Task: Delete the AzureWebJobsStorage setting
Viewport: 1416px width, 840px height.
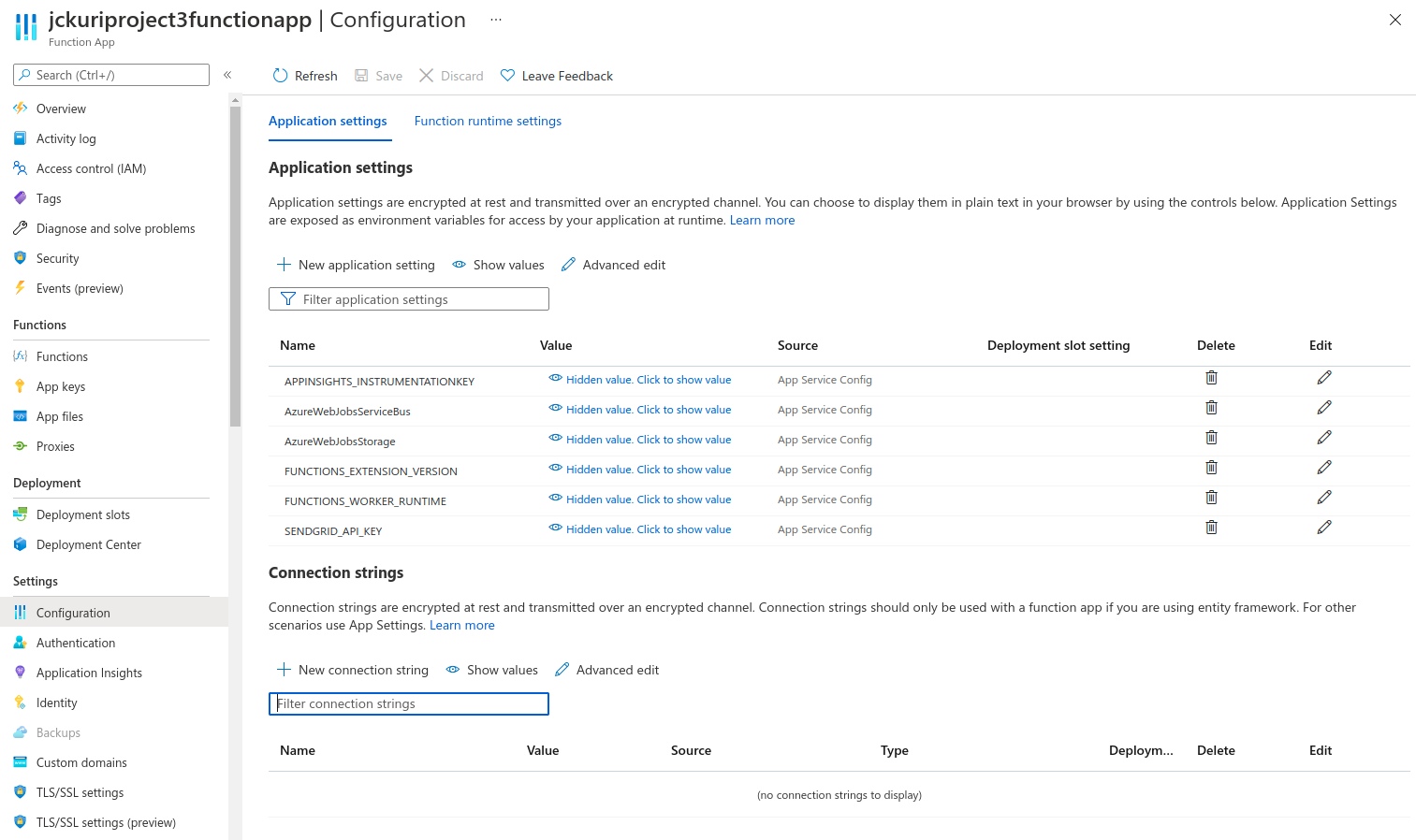Action: (x=1211, y=438)
